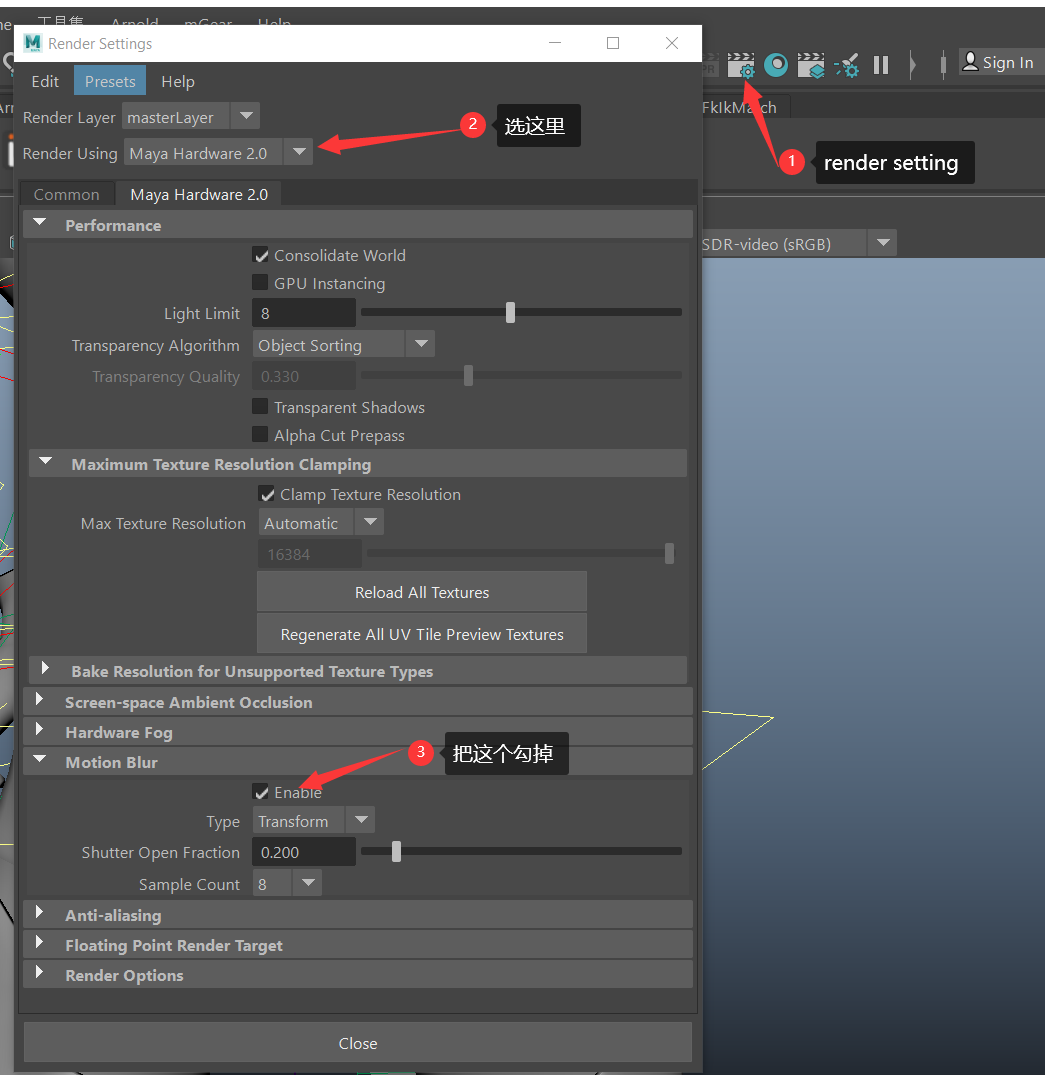Click the Sign In button

click(998, 62)
